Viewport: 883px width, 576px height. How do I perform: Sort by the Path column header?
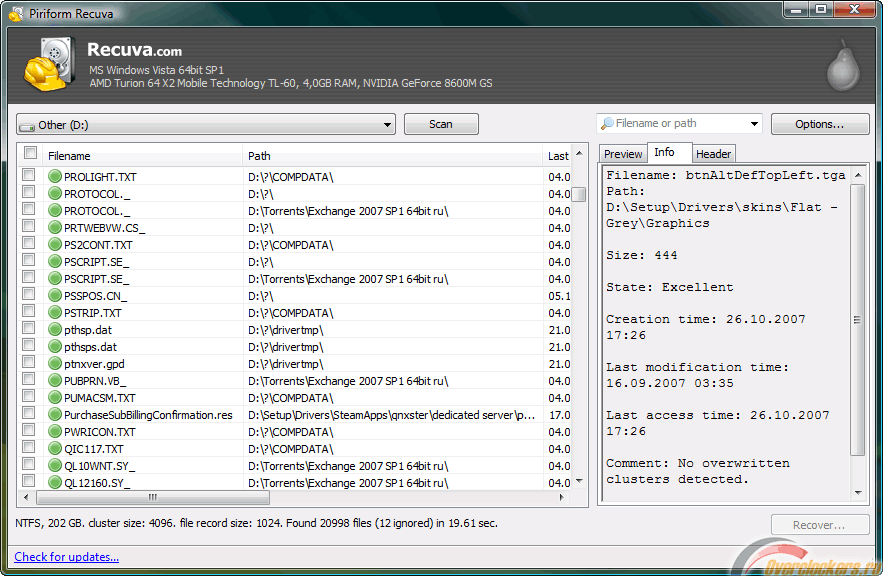coord(393,156)
